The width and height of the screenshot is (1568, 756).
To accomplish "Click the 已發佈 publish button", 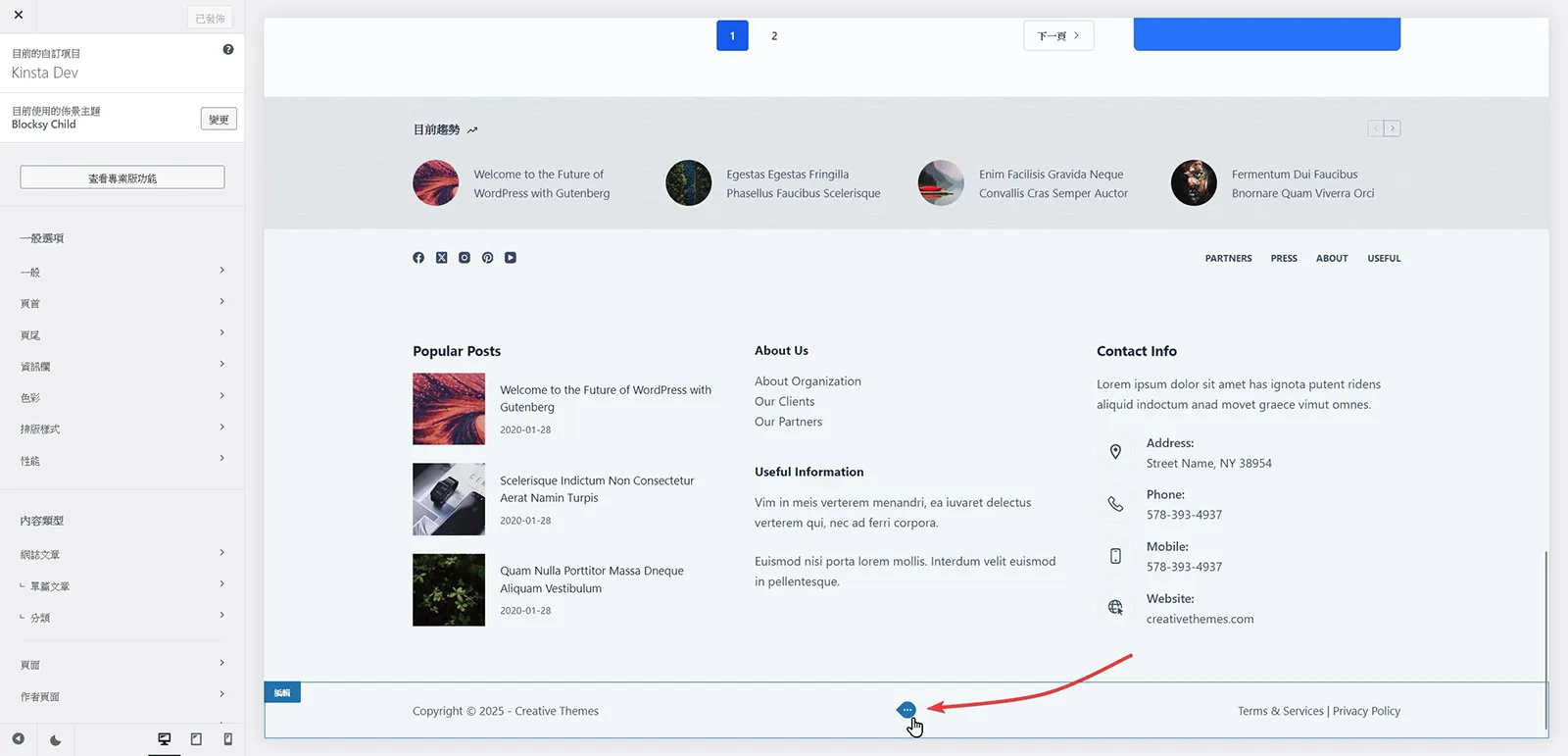I will point(210,18).
